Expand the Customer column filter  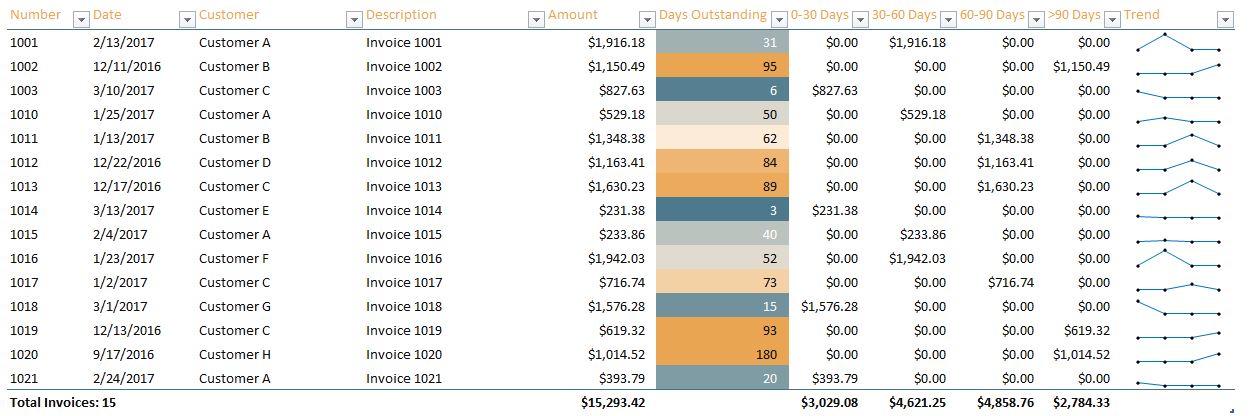(353, 18)
